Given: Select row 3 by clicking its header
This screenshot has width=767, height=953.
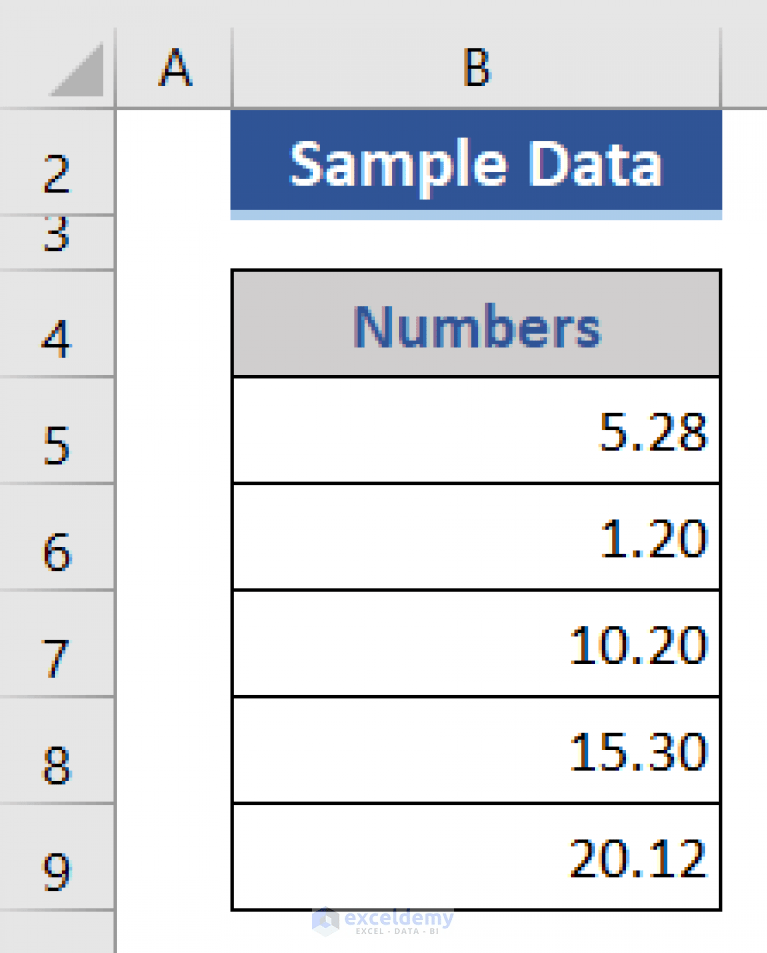Looking at the screenshot, I should point(57,235).
